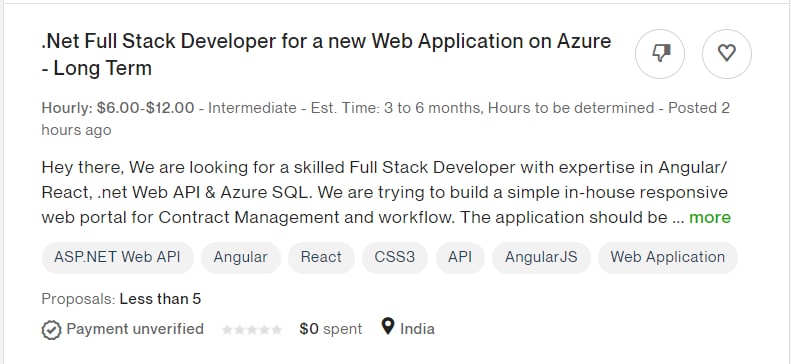Click the payment unverified badge icon
The height and width of the screenshot is (364, 791).
(x=51, y=330)
